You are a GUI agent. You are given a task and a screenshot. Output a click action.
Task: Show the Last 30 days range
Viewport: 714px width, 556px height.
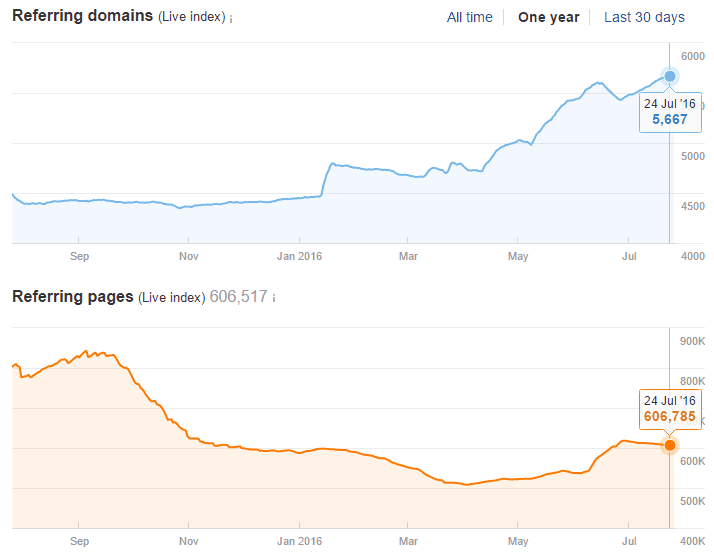tap(644, 17)
